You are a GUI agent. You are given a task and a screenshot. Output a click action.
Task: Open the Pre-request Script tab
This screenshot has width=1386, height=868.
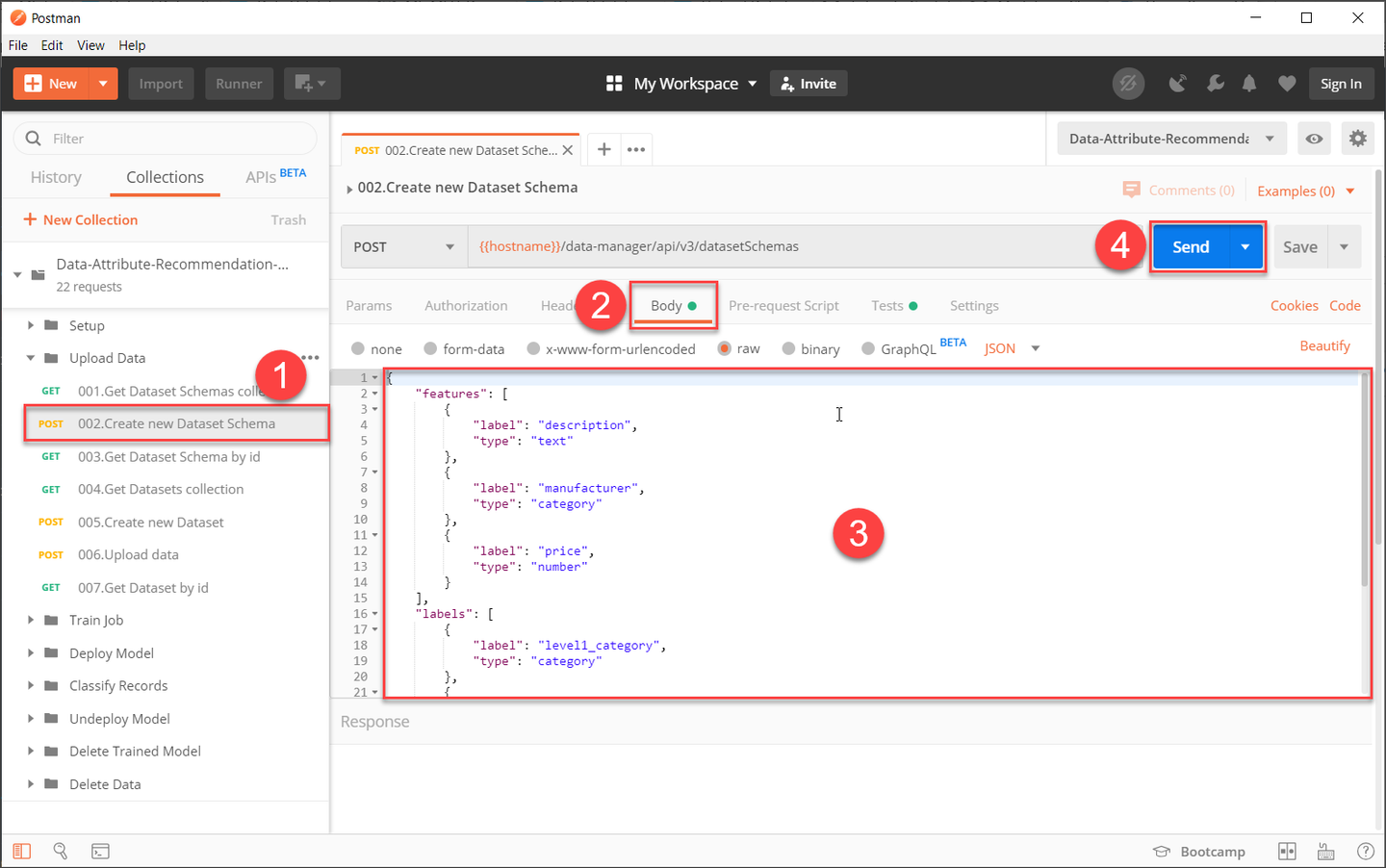point(783,306)
